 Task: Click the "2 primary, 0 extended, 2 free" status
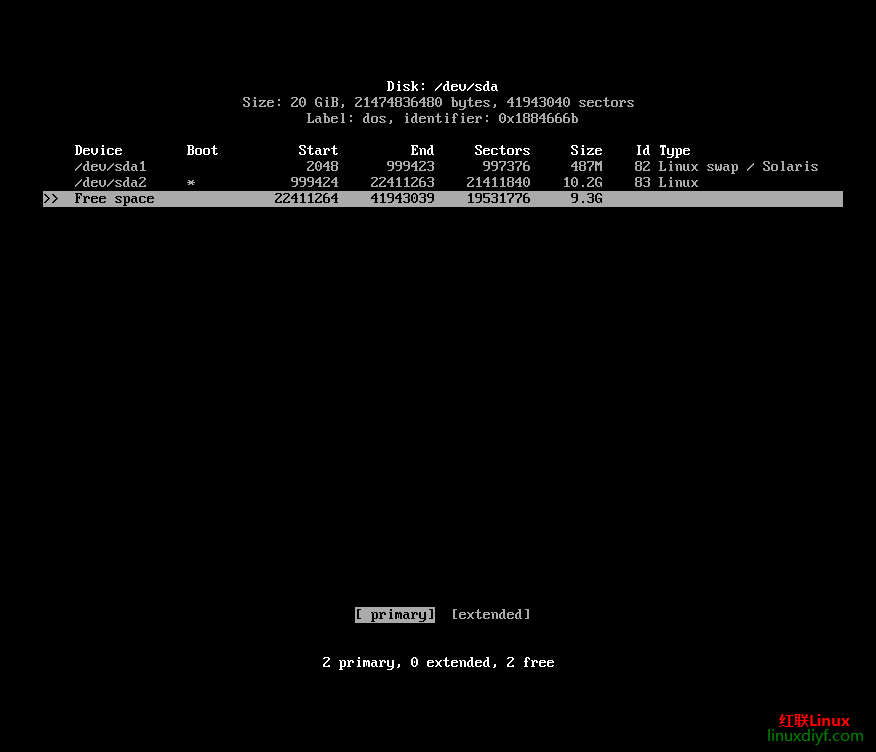(x=438, y=663)
